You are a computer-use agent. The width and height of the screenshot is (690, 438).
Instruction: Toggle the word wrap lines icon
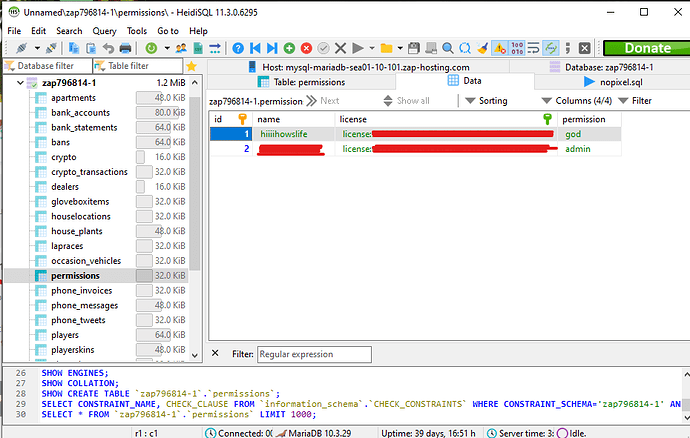point(533,48)
